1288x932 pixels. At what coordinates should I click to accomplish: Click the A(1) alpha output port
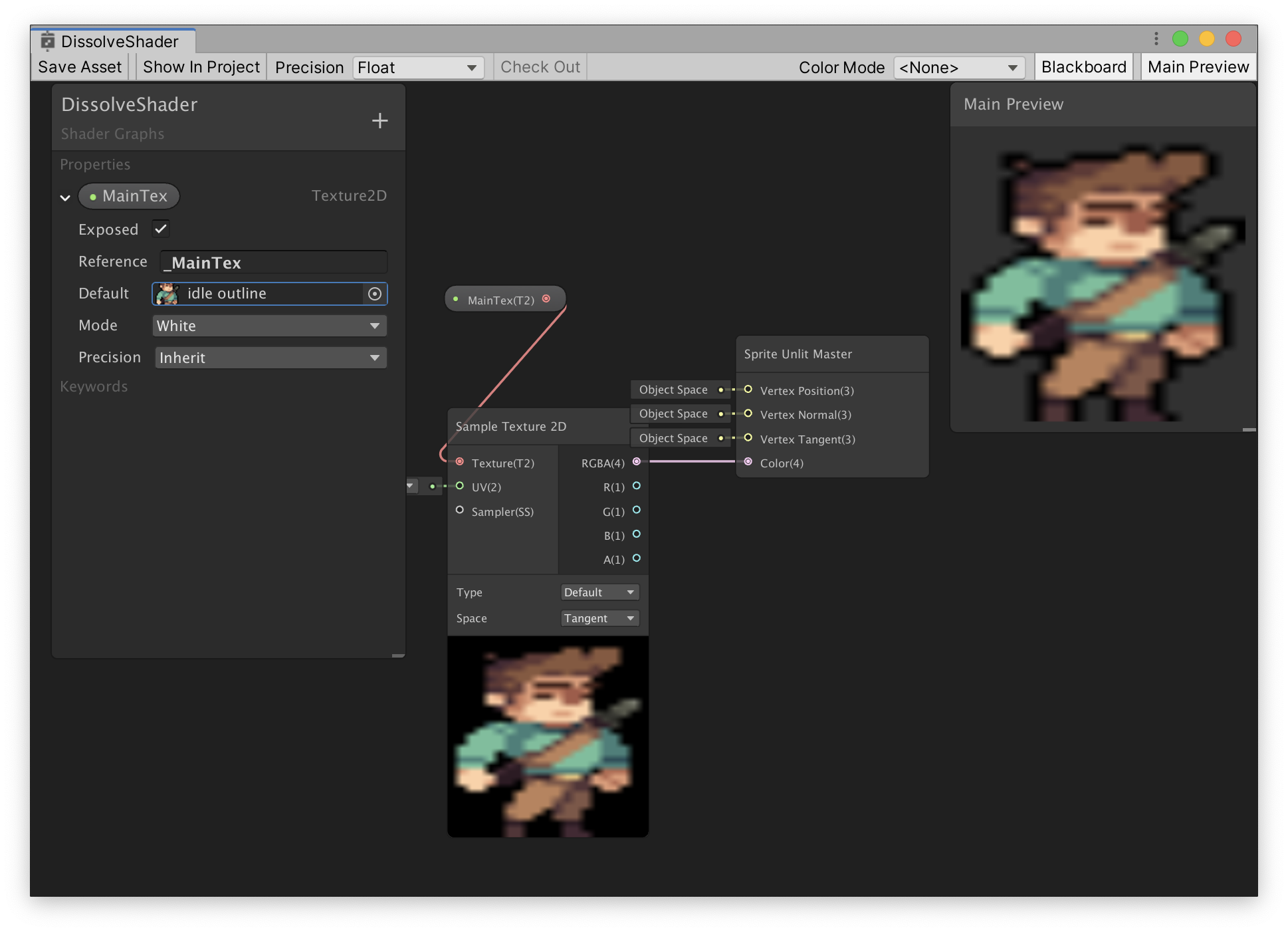637,558
